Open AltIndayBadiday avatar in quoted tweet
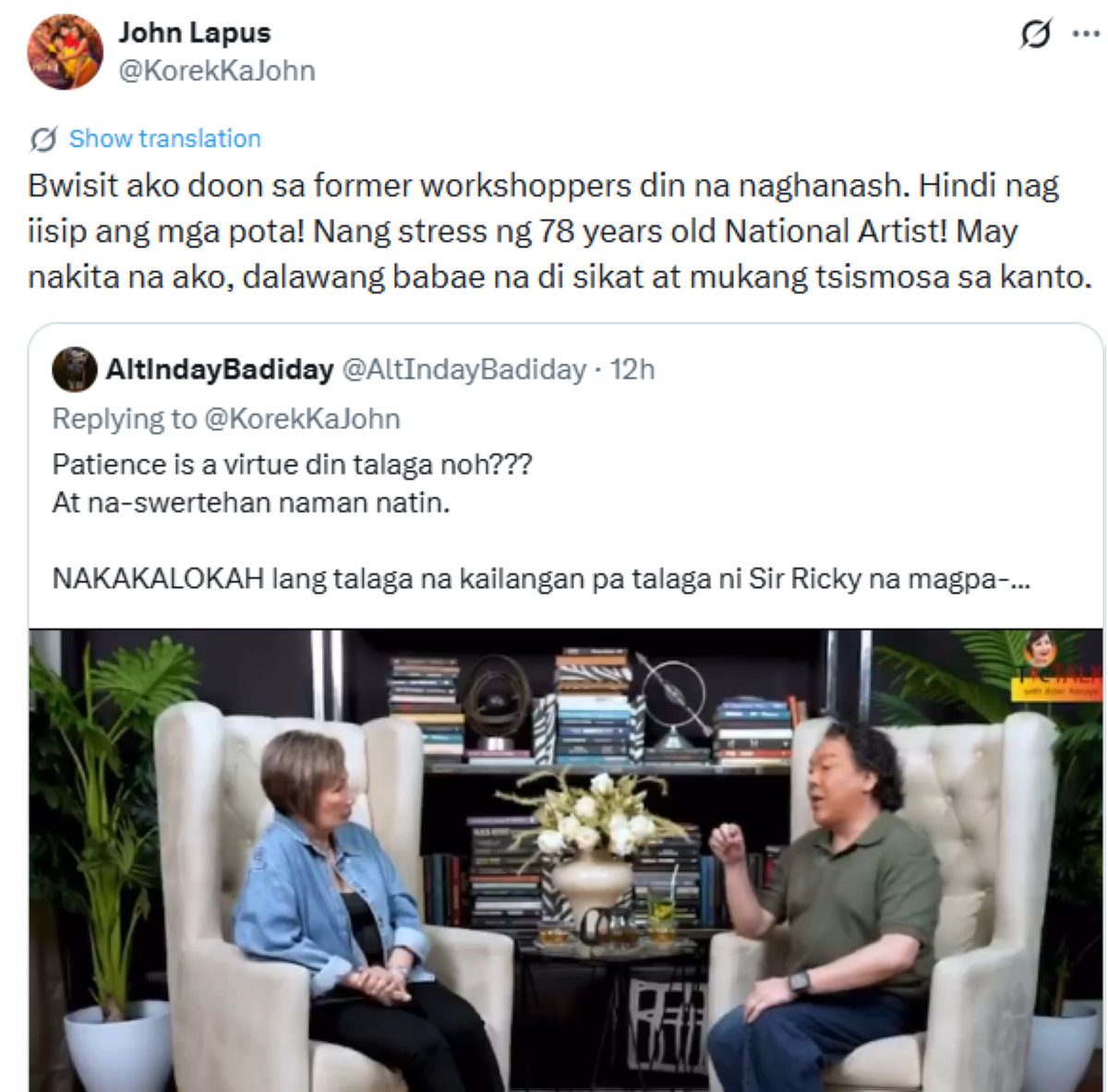1108x1092 pixels. click(74, 370)
